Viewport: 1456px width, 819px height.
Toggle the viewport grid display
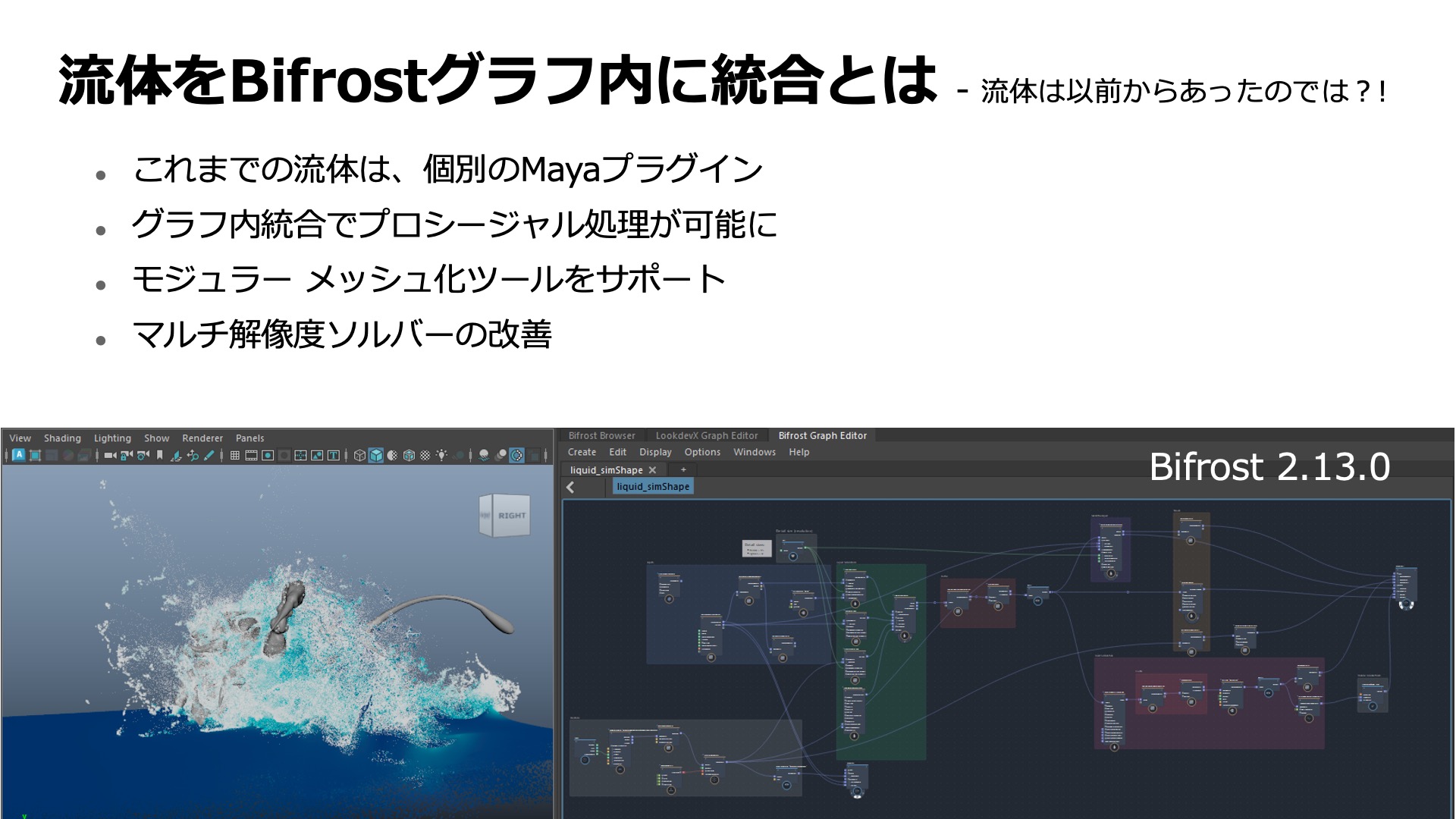pyautogui.click(x=235, y=455)
